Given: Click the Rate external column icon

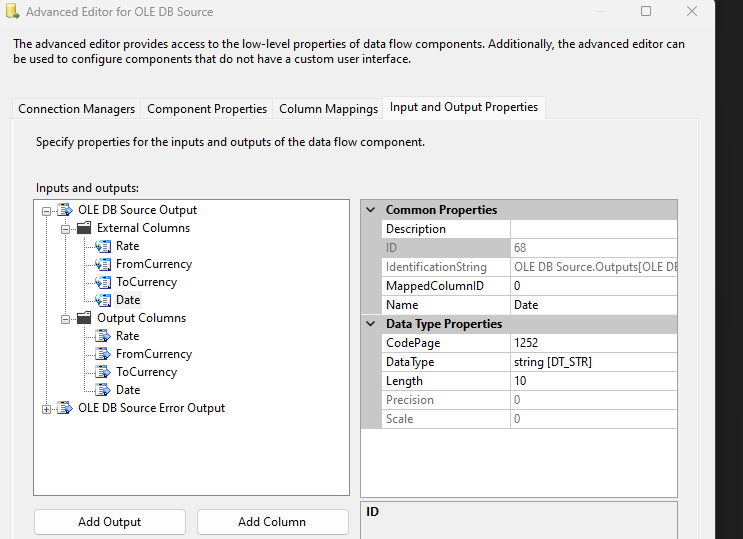Looking at the screenshot, I should [103, 246].
